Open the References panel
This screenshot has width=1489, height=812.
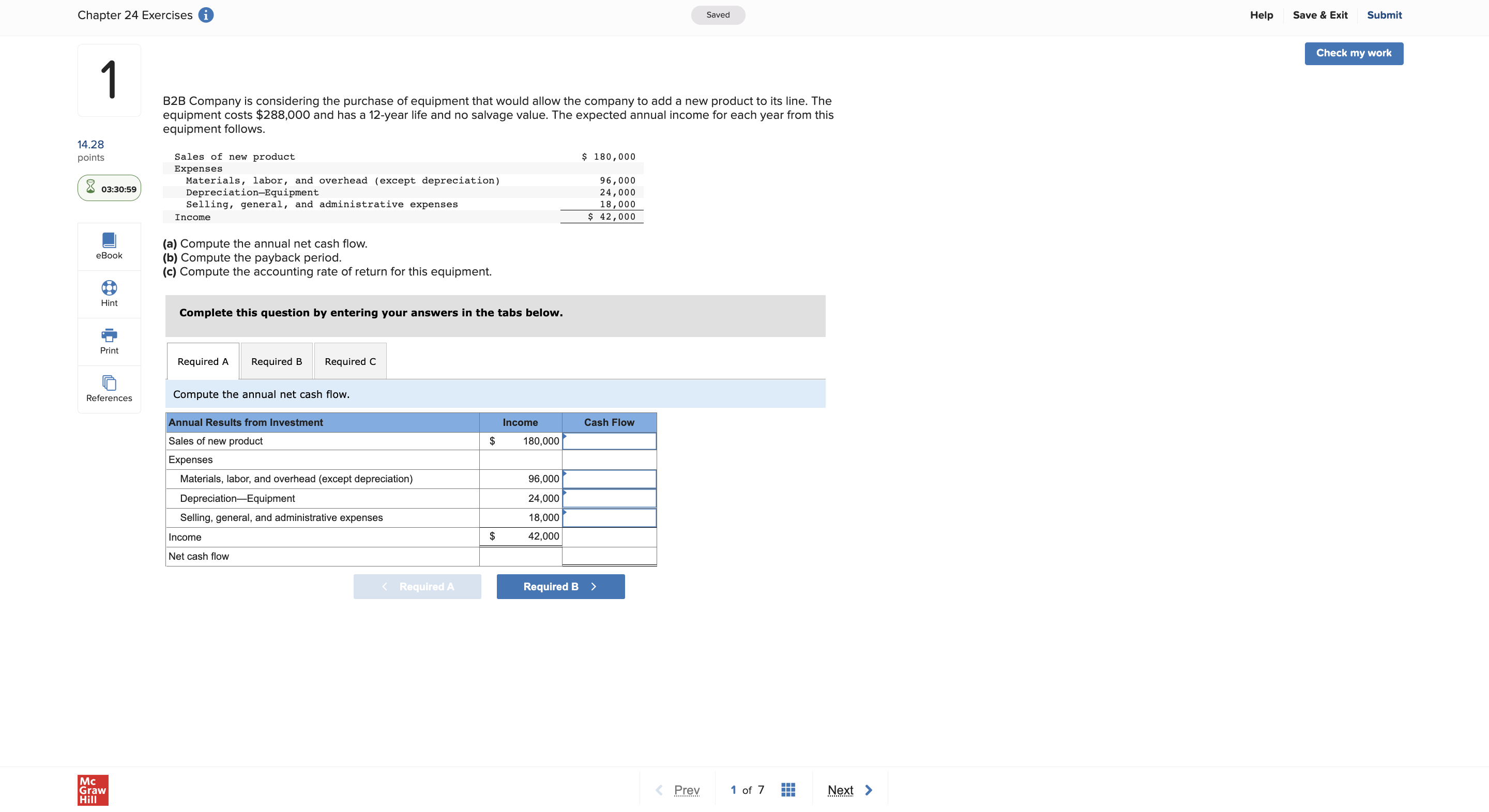[x=109, y=388]
